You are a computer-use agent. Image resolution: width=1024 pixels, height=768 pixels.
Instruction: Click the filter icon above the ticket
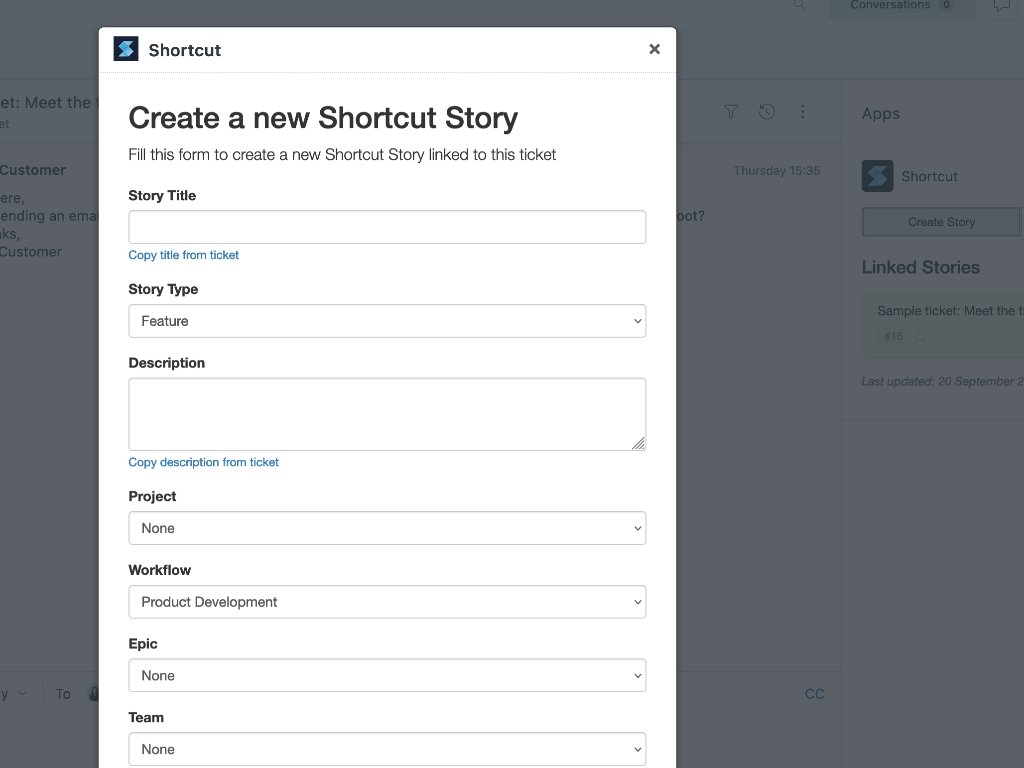tap(731, 112)
